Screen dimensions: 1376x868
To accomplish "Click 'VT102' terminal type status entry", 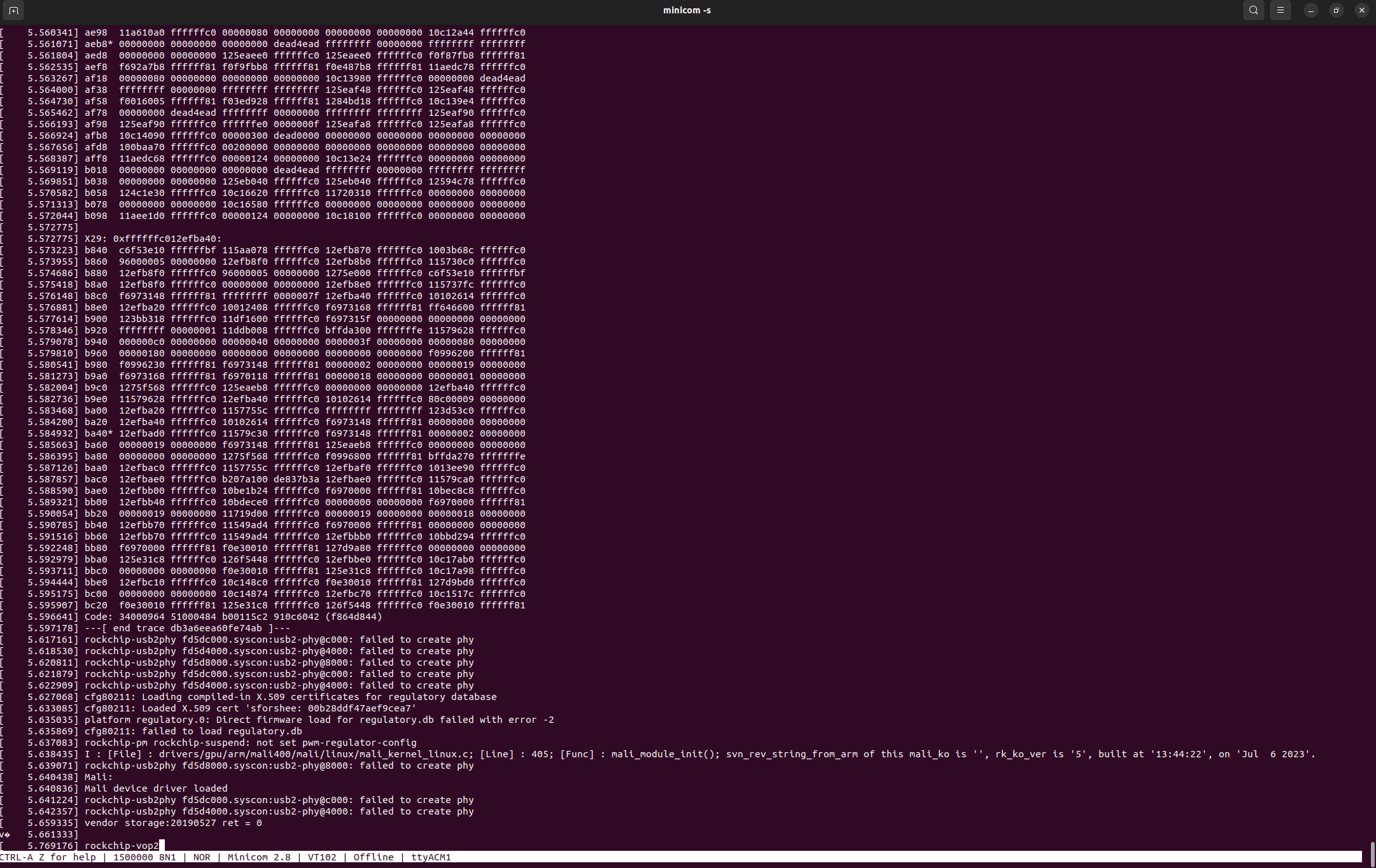I will click(322, 857).
